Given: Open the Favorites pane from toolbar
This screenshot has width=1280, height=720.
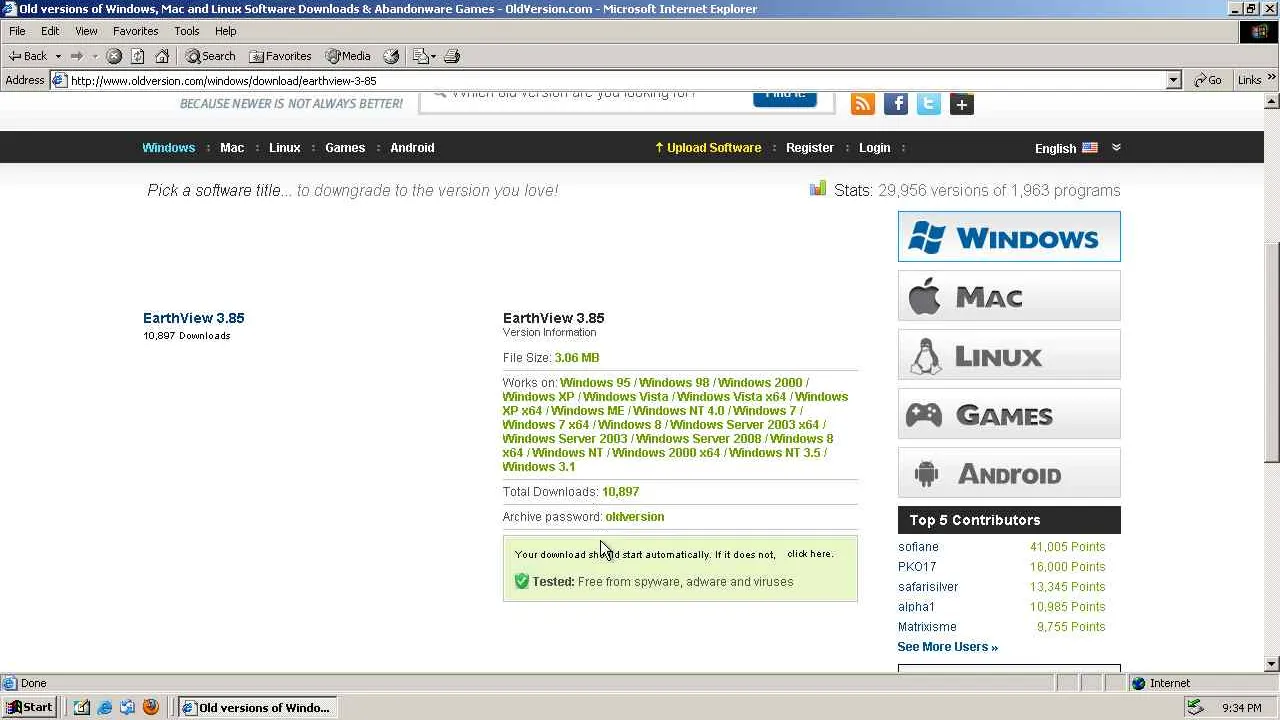Looking at the screenshot, I should pos(281,56).
